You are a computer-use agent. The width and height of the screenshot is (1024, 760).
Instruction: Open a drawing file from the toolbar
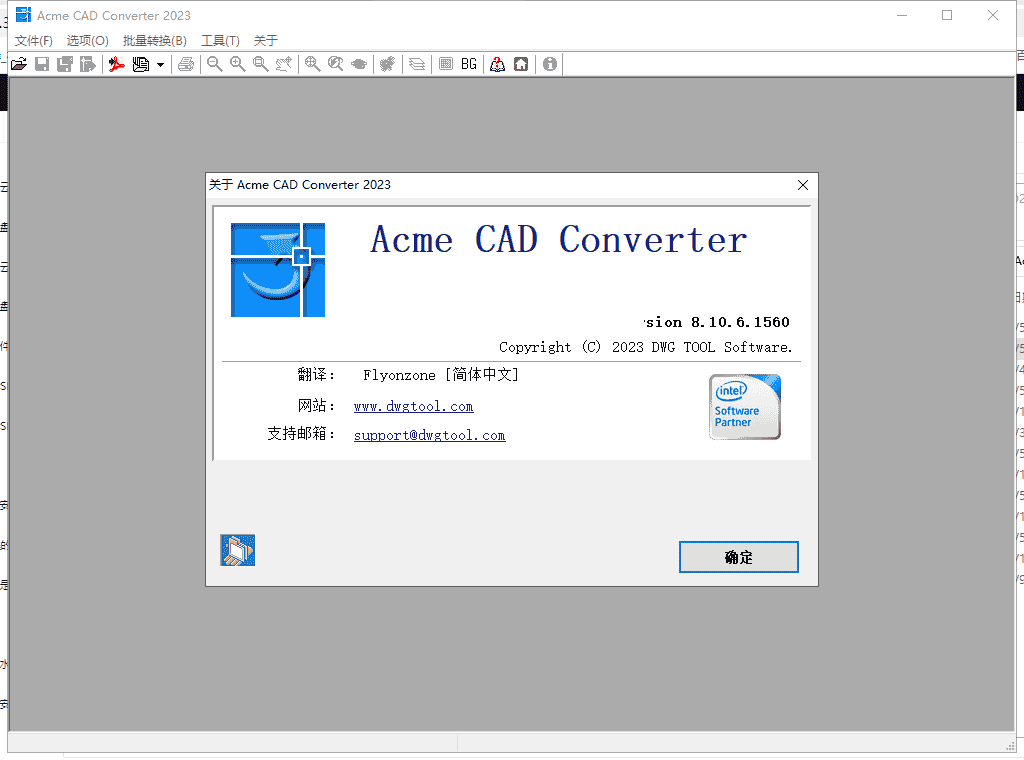(x=18, y=63)
